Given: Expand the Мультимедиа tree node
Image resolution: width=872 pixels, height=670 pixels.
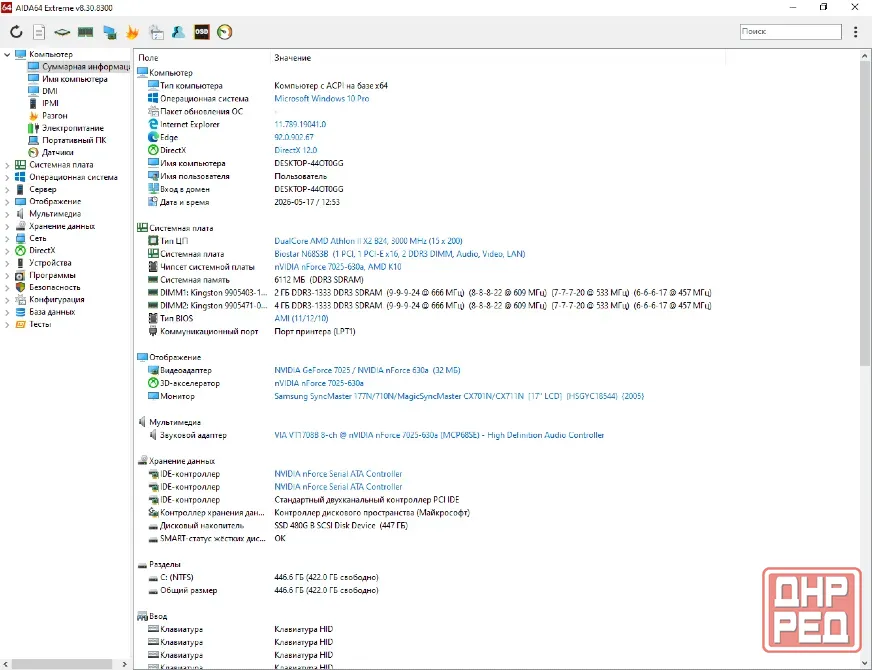Looking at the screenshot, I should click(7, 214).
